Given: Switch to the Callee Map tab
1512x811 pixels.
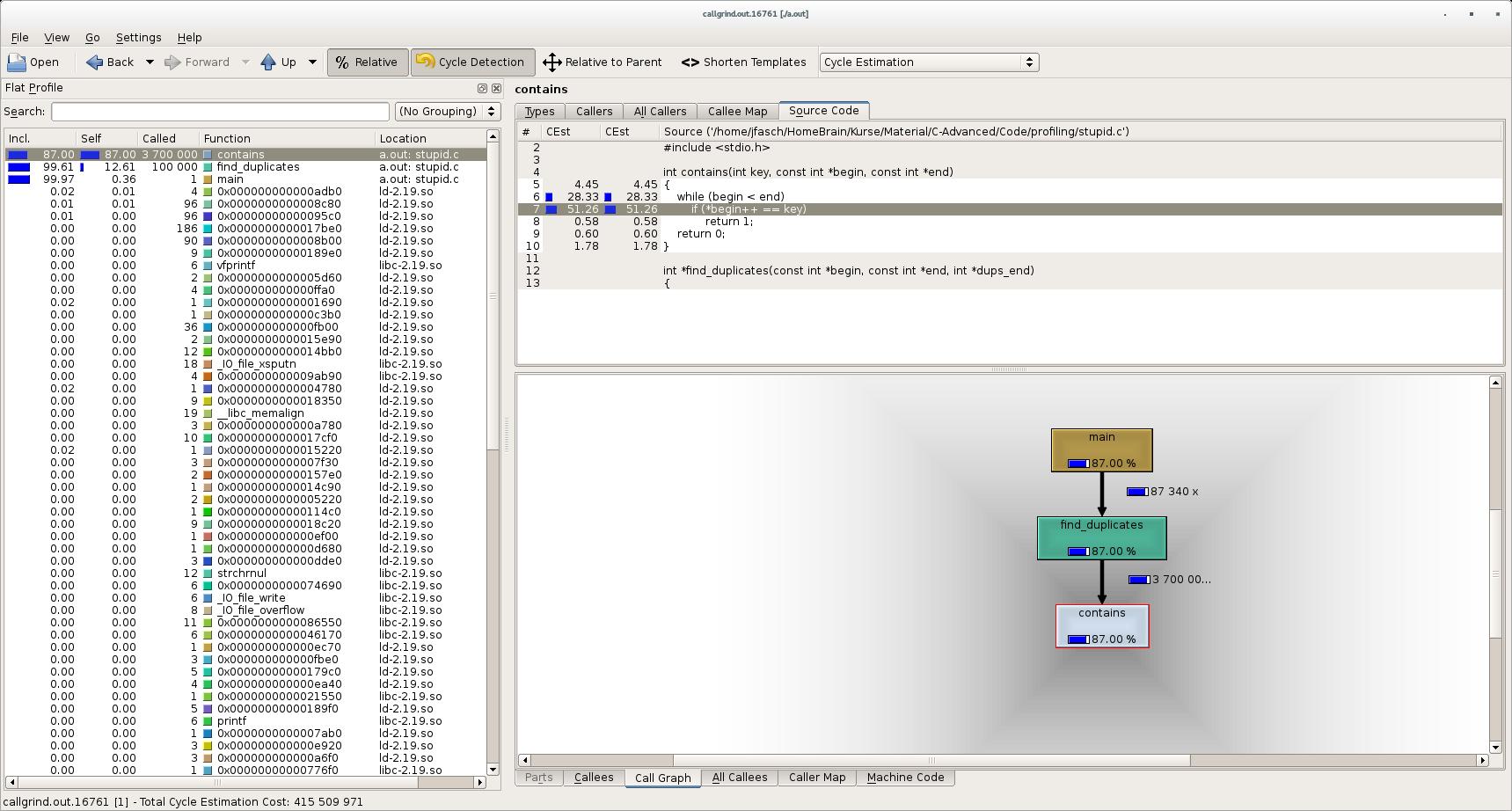Looking at the screenshot, I should click(737, 112).
